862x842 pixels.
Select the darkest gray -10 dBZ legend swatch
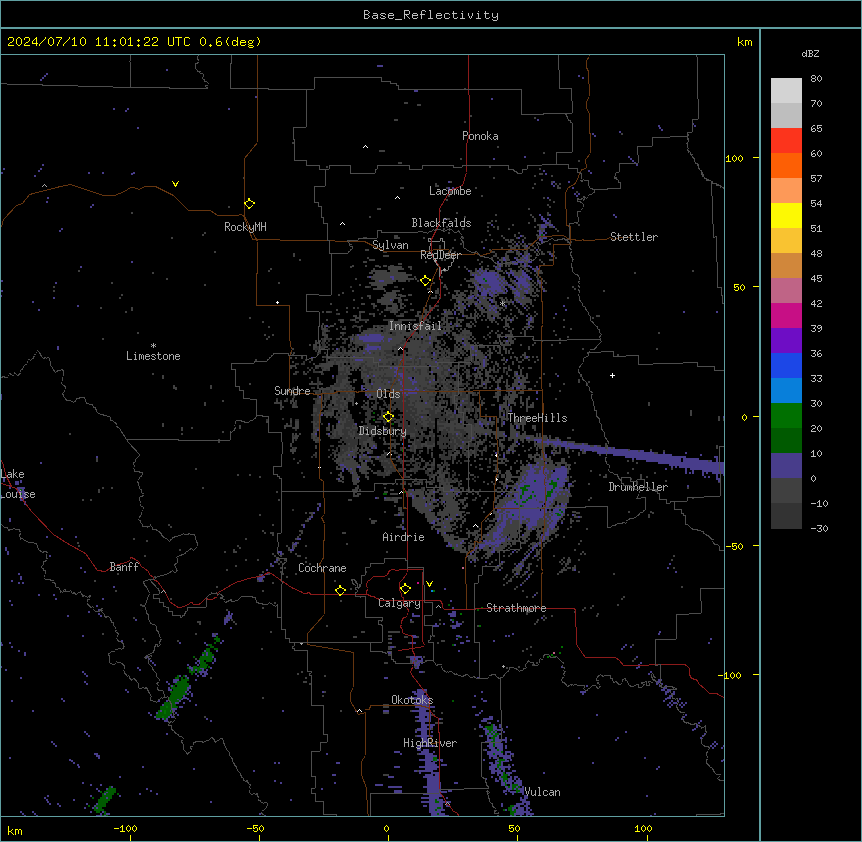(786, 516)
